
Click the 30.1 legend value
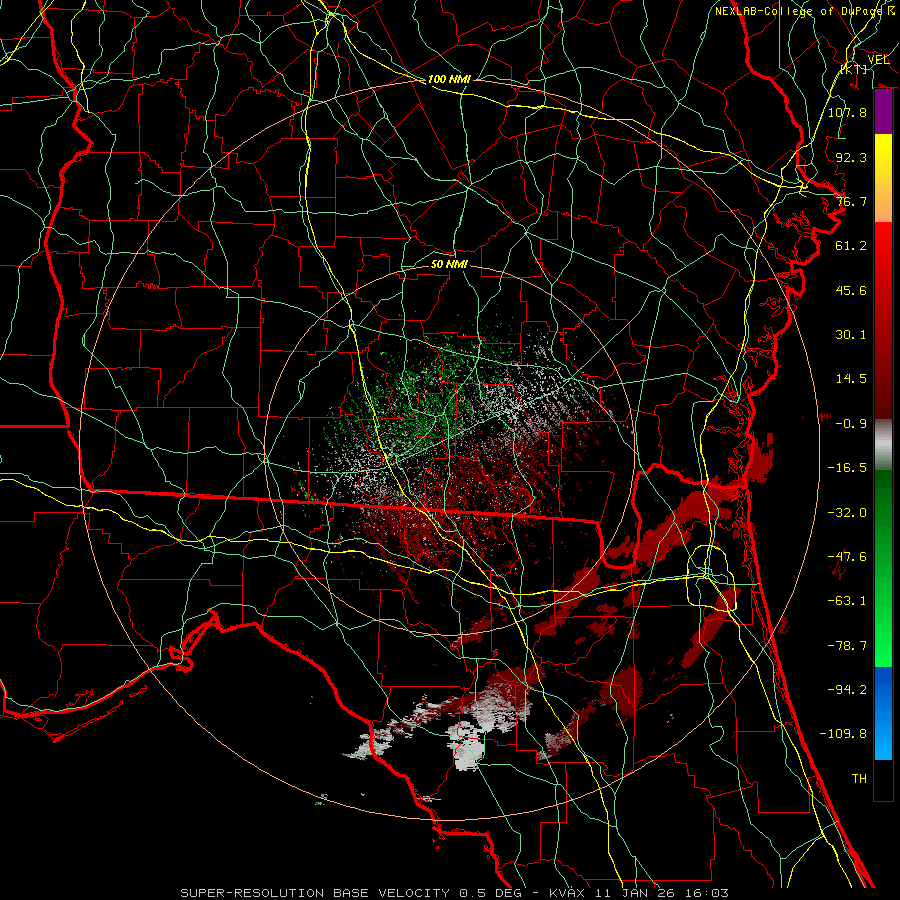pyautogui.click(x=851, y=335)
